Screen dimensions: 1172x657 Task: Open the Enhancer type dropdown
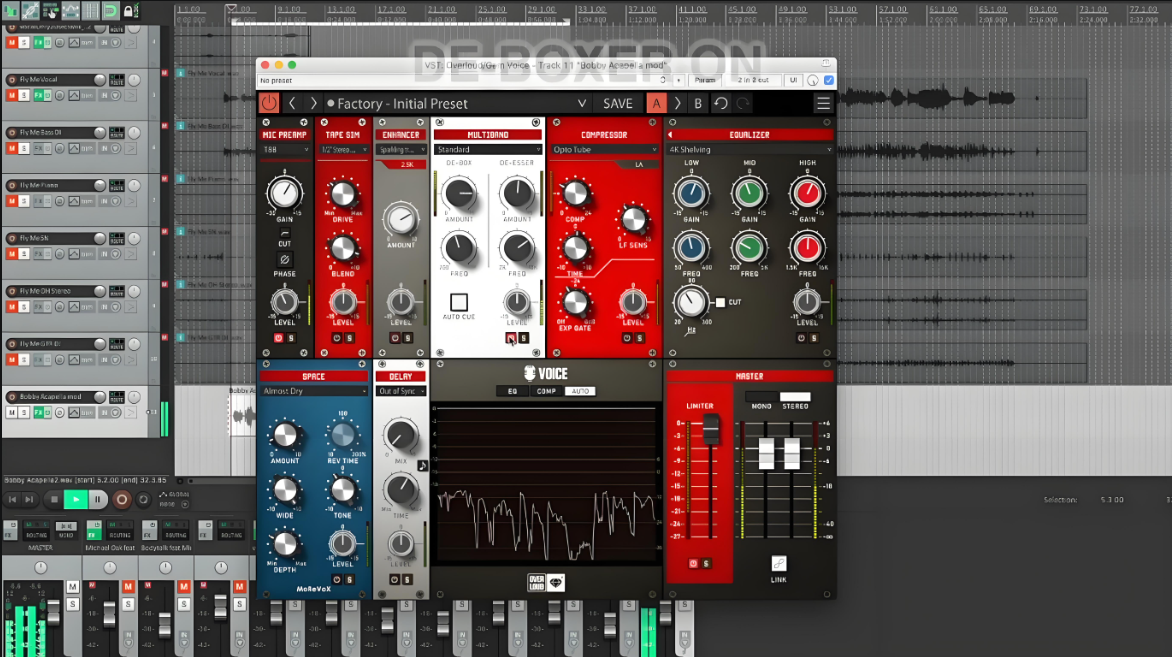401,149
